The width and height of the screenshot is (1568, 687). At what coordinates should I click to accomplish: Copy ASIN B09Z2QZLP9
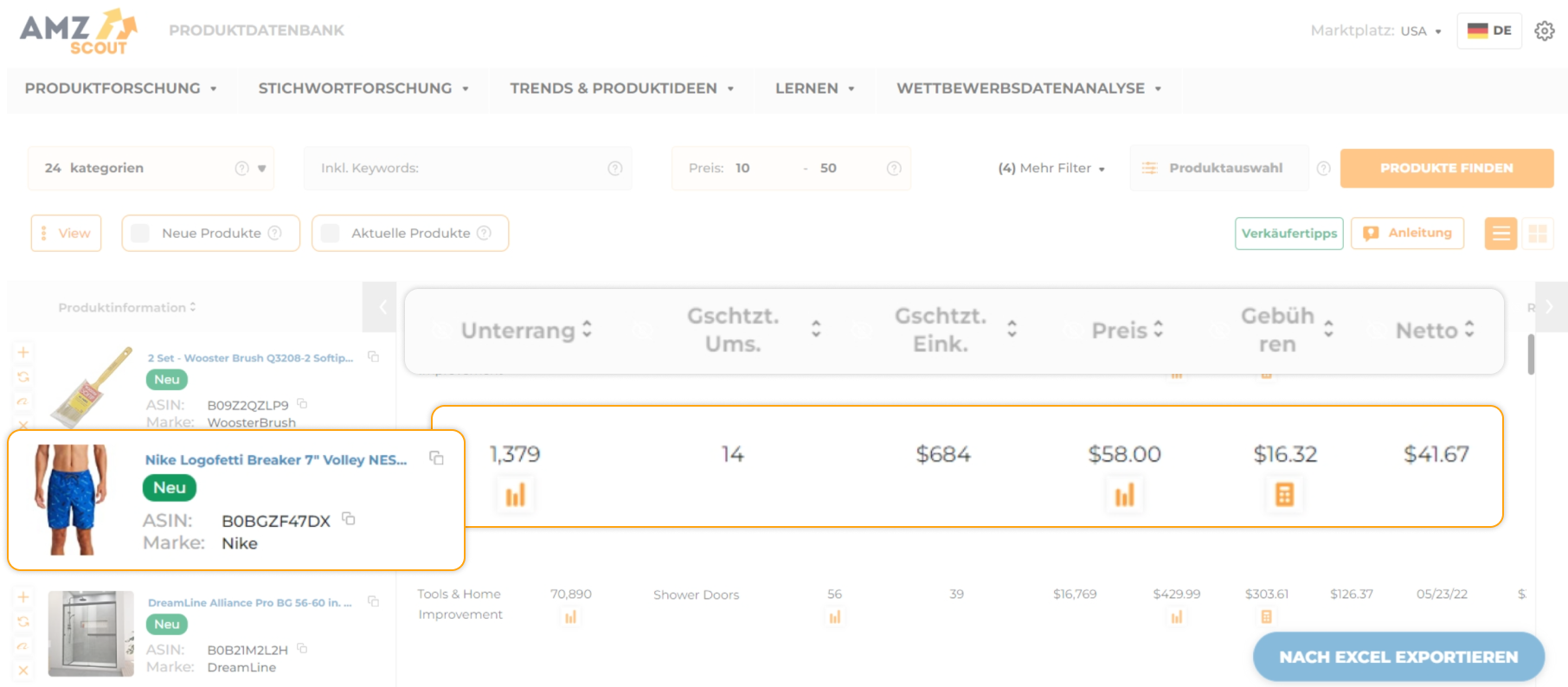pyautogui.click(x=302, y=403)
